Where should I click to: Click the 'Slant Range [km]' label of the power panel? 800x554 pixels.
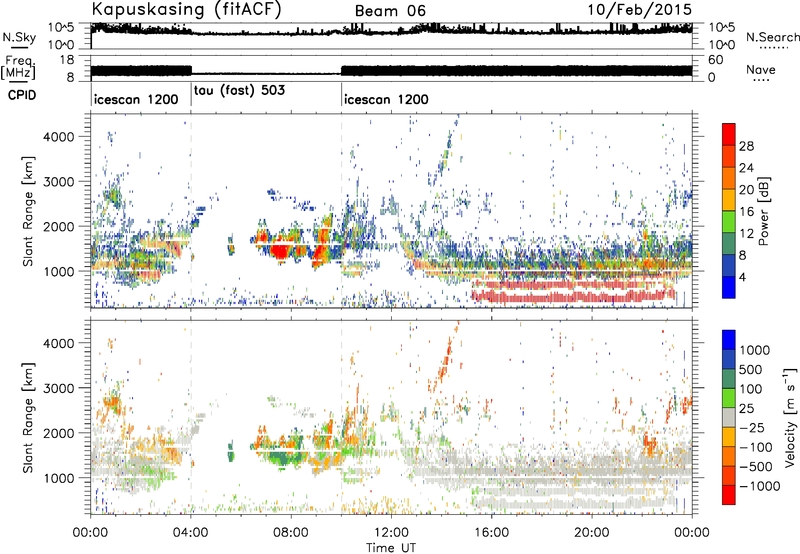point(28,211)
